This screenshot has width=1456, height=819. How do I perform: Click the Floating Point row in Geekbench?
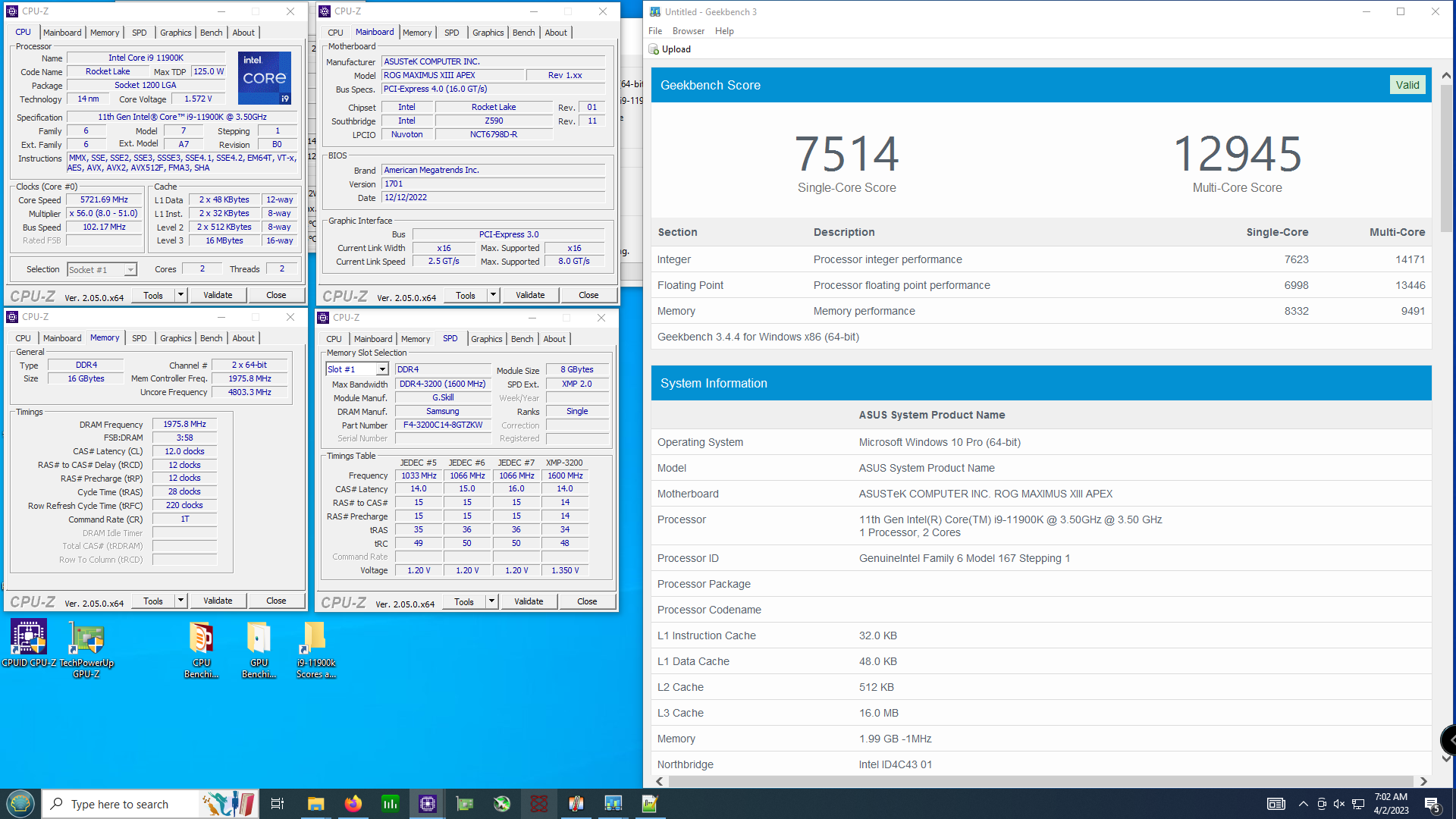coord(1041,285)
